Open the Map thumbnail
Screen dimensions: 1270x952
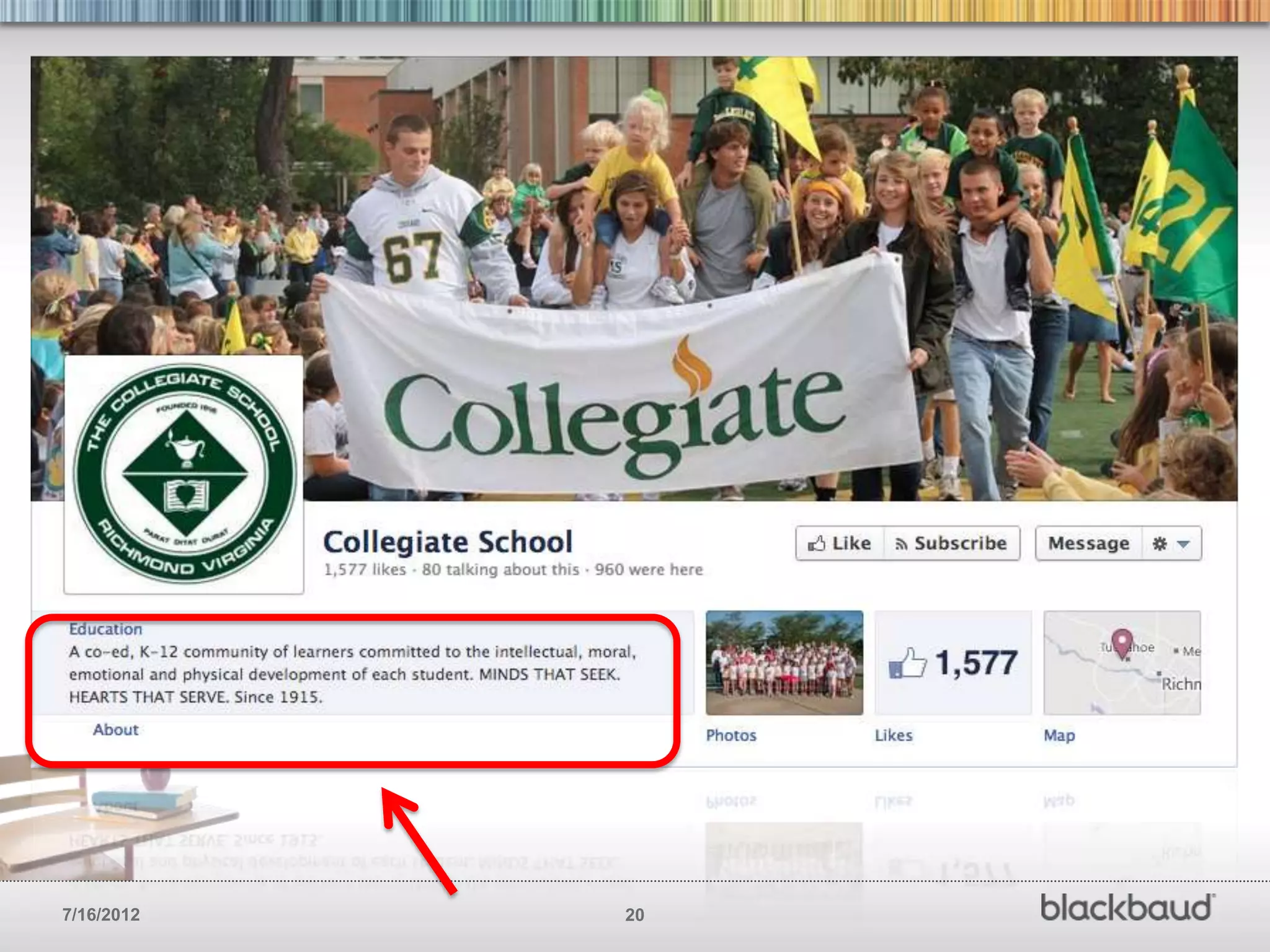[1122, 676]
